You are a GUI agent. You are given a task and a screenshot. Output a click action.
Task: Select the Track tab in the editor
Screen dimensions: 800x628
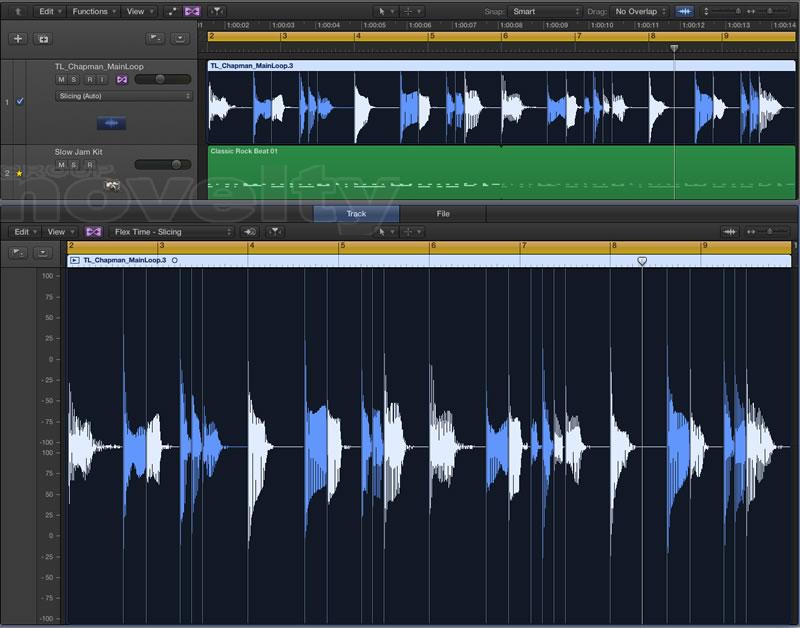pos(356,213)
